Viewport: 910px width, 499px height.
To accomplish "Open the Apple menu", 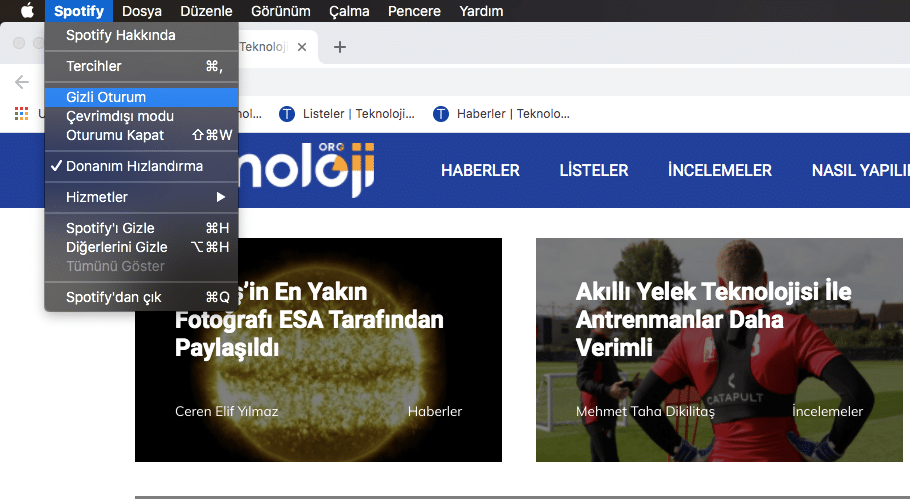I will (27, 10).
